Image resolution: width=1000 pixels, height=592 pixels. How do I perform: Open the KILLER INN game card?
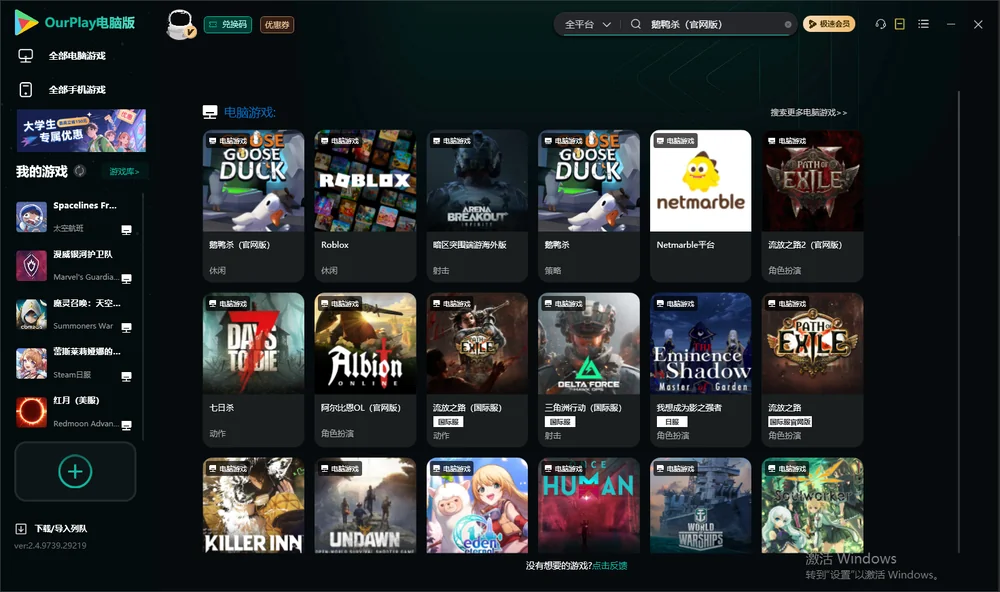pyautogui.click(x=253, y=505)
